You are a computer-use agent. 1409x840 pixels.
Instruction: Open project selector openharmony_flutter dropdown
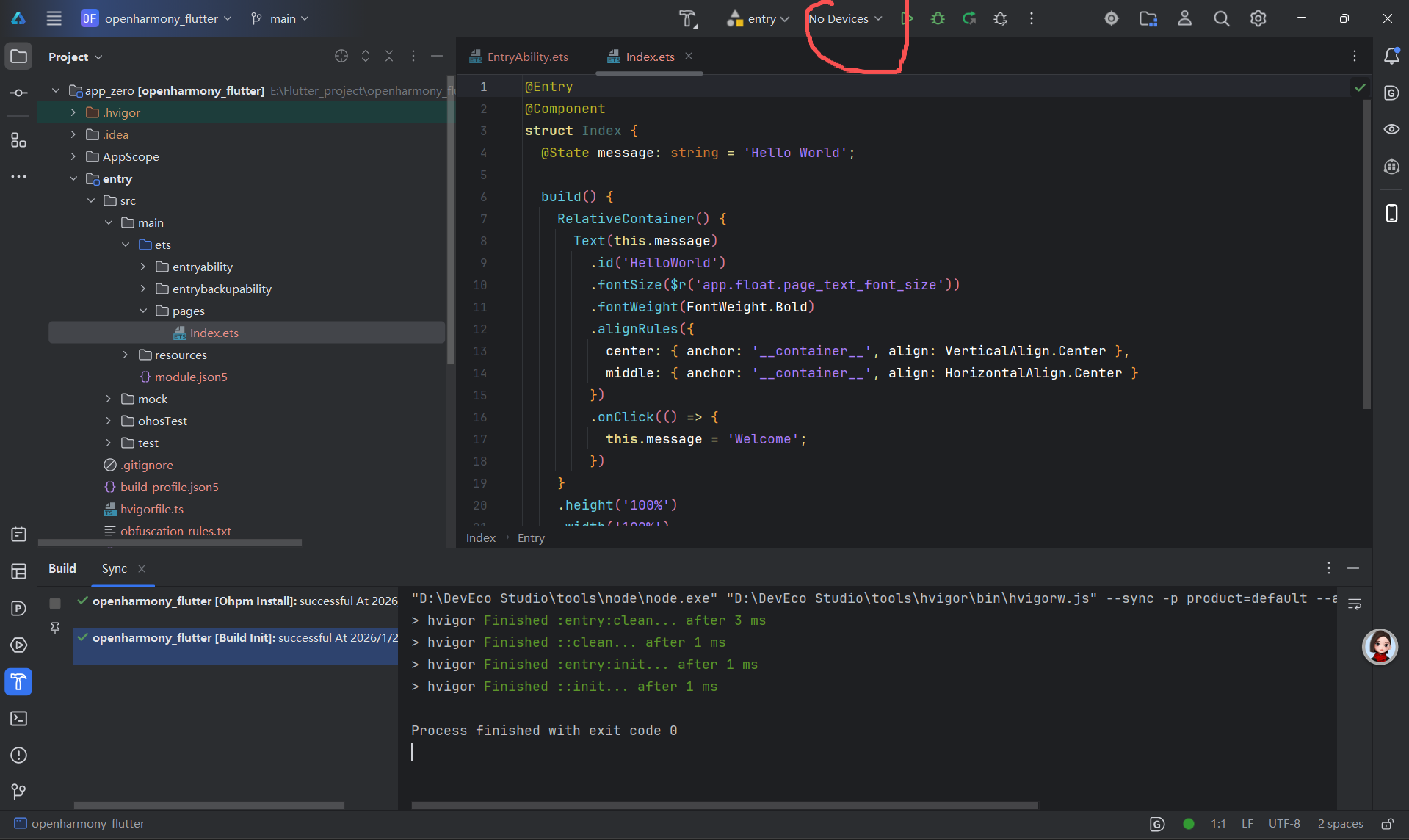[157, 18]
